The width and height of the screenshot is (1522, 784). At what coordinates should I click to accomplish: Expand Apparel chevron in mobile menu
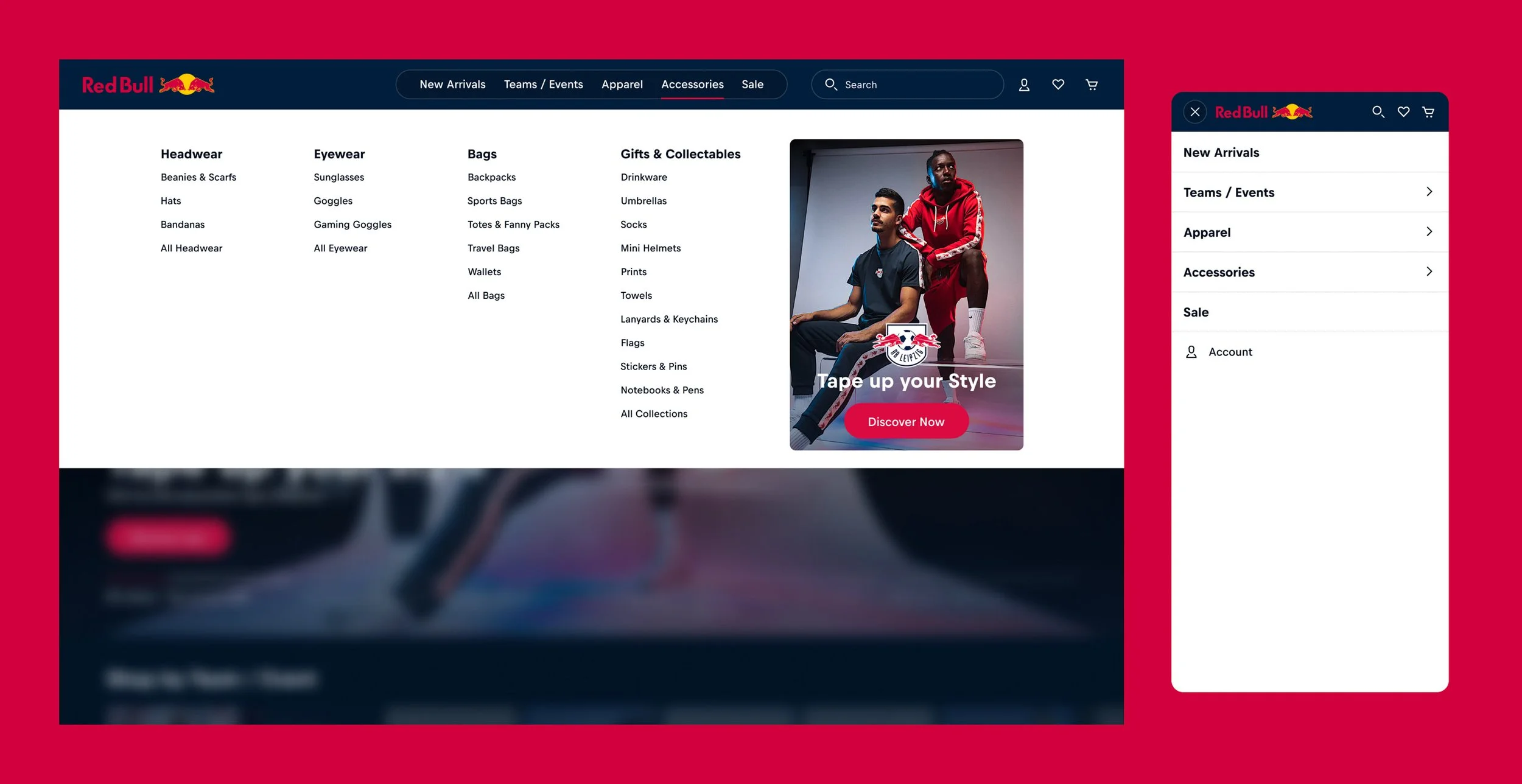click(1429, 232)
